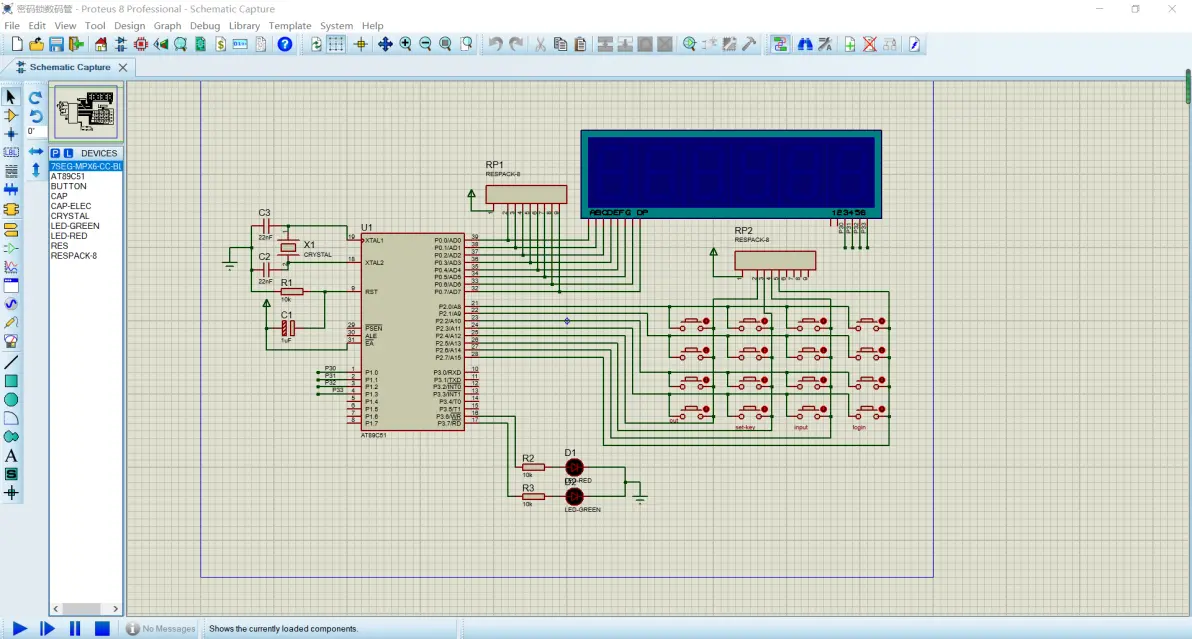Click the pan/center view arrows icon
1192x639 pixels.
(385, 44)
